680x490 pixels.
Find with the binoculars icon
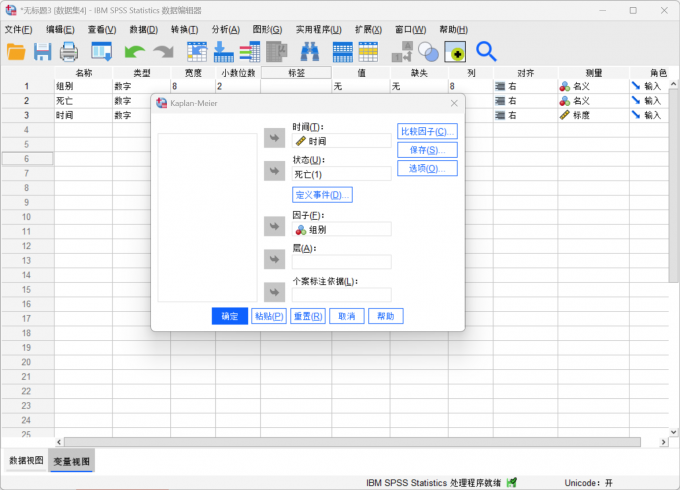[x=310, y=52]
